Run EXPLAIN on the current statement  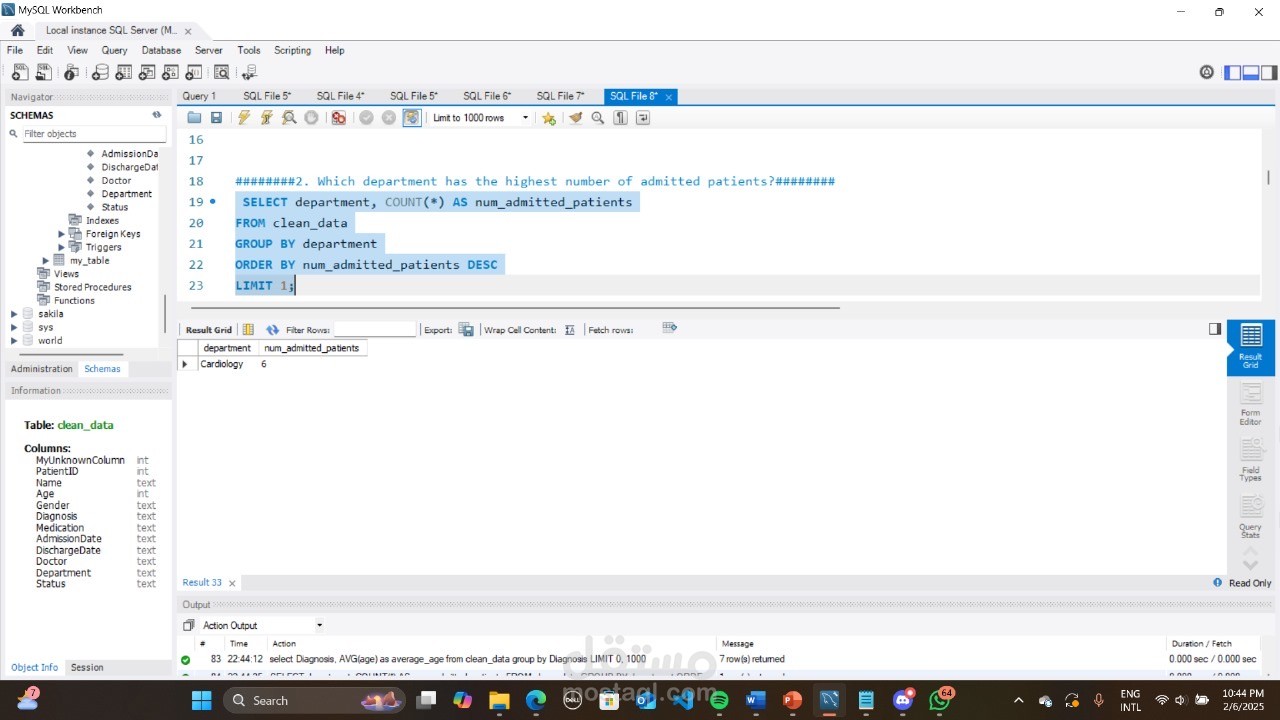coord(289,118)
